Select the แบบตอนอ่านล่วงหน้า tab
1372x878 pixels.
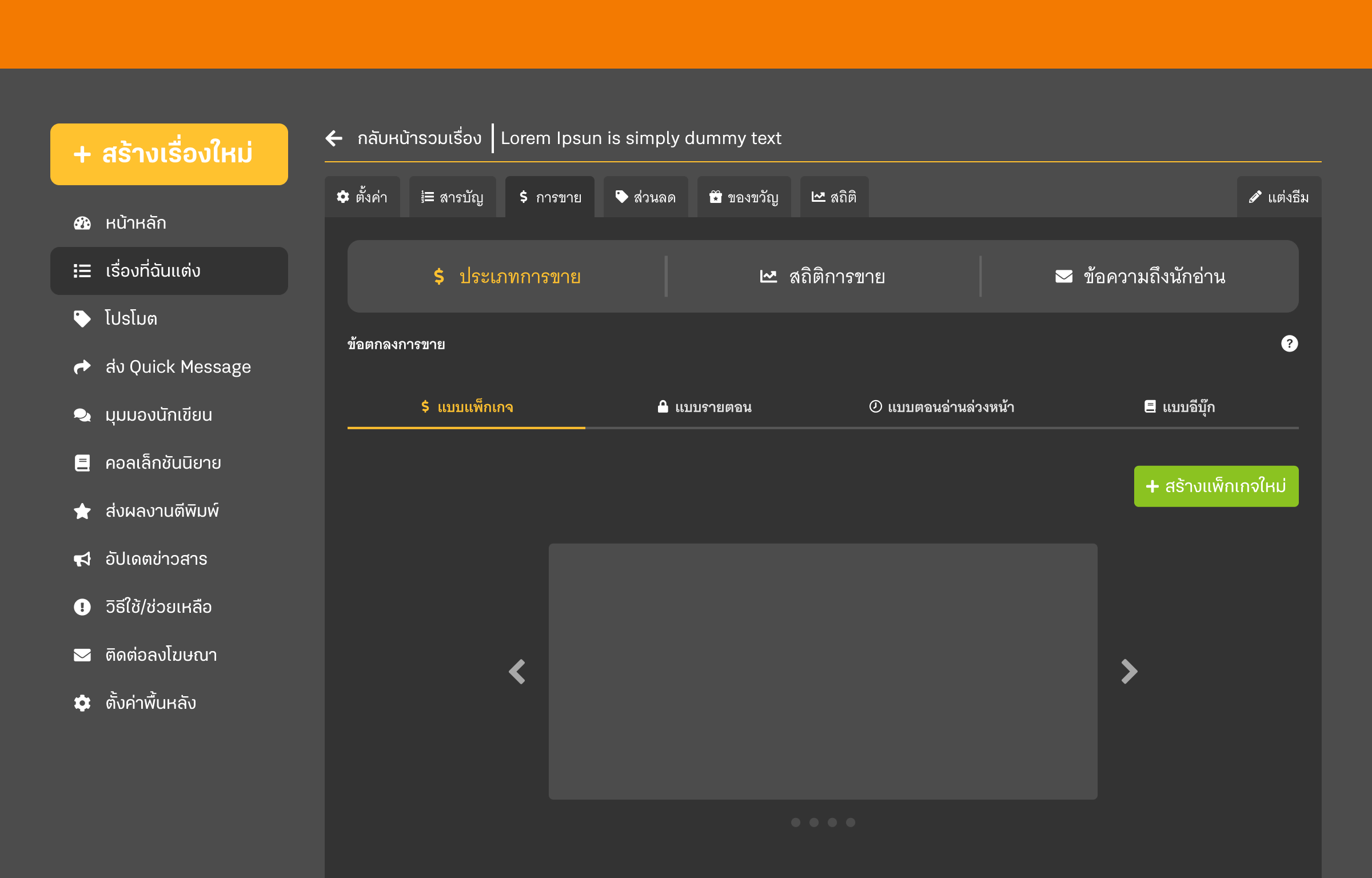click(x=942, y=407)
